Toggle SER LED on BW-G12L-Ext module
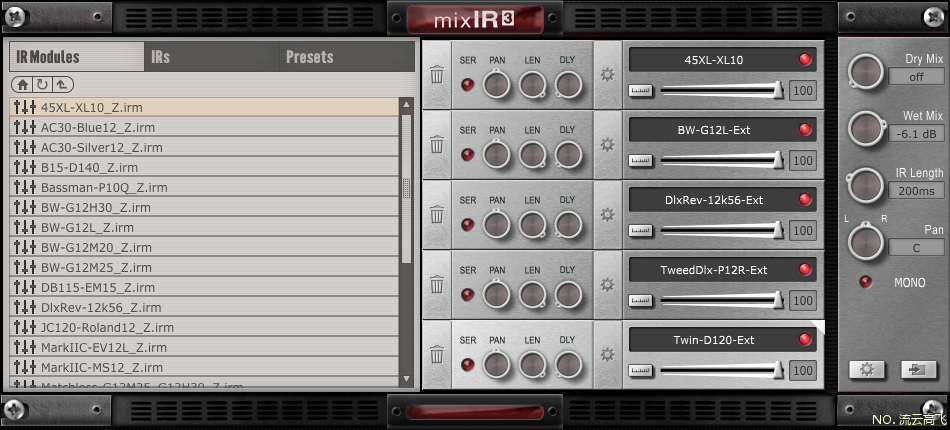This screenshot has width=950, height=430. click(468, 154)
